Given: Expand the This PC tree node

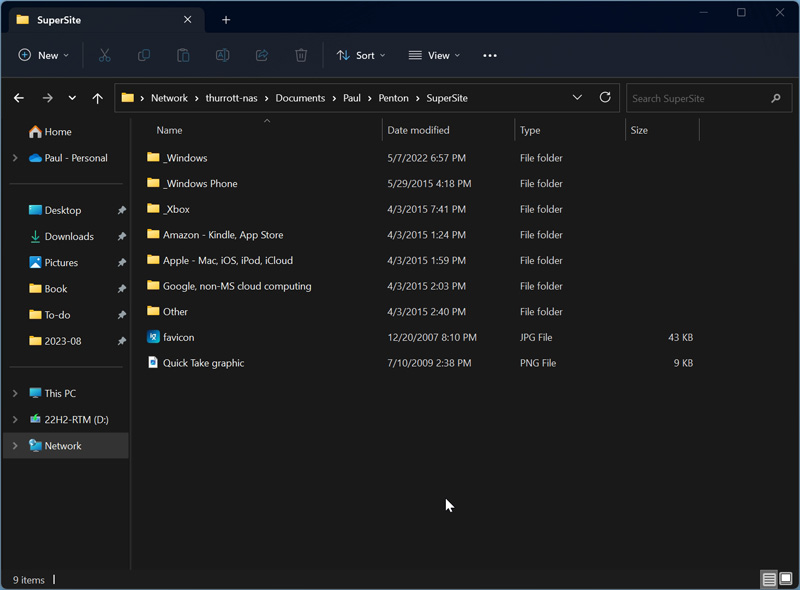Looking at the screenshot, I should pyautogui.click(x=15, y=394).
